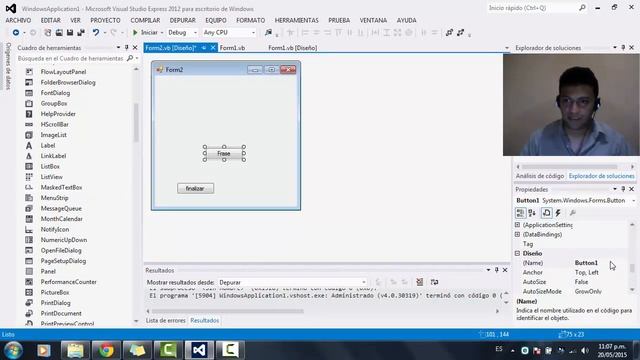Select MonthCalendar in the toolbox

click(x=61, y=219)
